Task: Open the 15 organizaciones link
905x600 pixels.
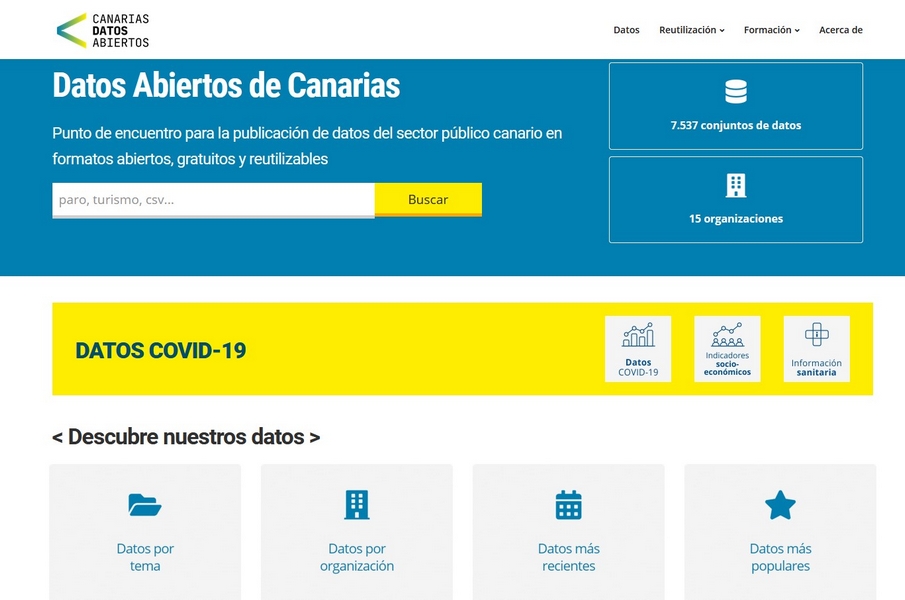Action: tap(736, 200)
